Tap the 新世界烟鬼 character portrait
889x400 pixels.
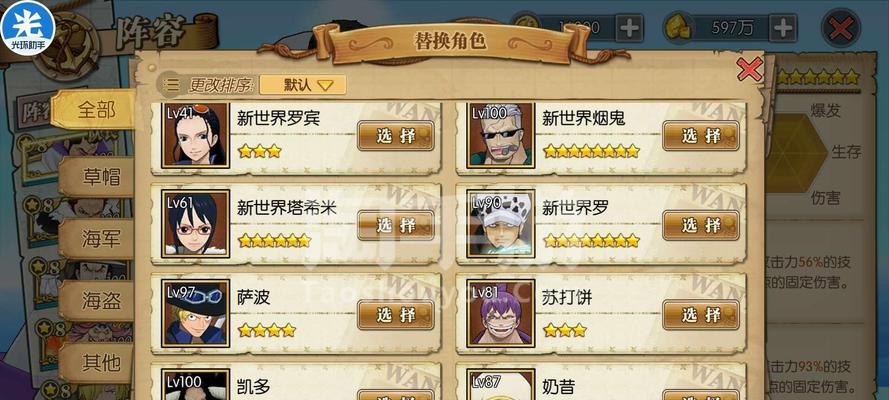pos(501,134)
